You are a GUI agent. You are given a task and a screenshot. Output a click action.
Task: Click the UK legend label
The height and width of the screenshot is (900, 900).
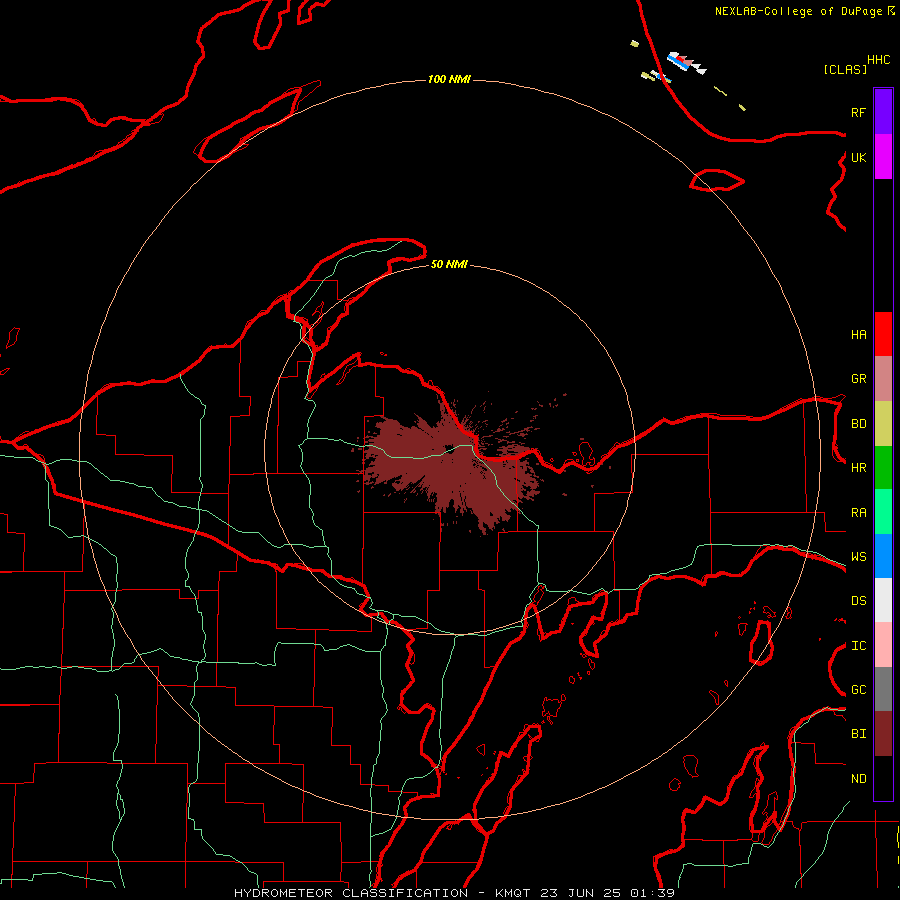858,157
